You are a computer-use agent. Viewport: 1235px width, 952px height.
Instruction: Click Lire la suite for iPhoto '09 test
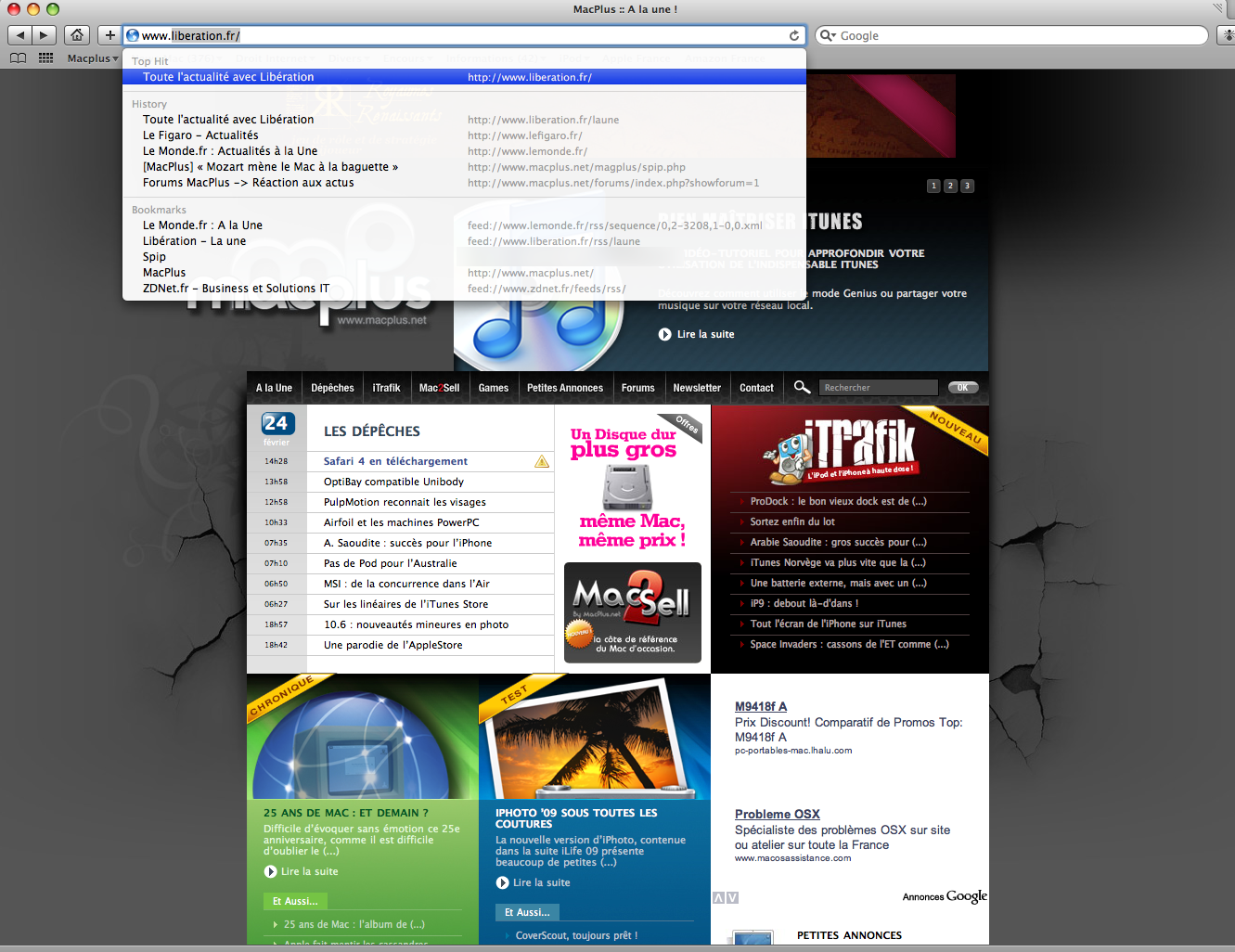[x=534, y=882]
